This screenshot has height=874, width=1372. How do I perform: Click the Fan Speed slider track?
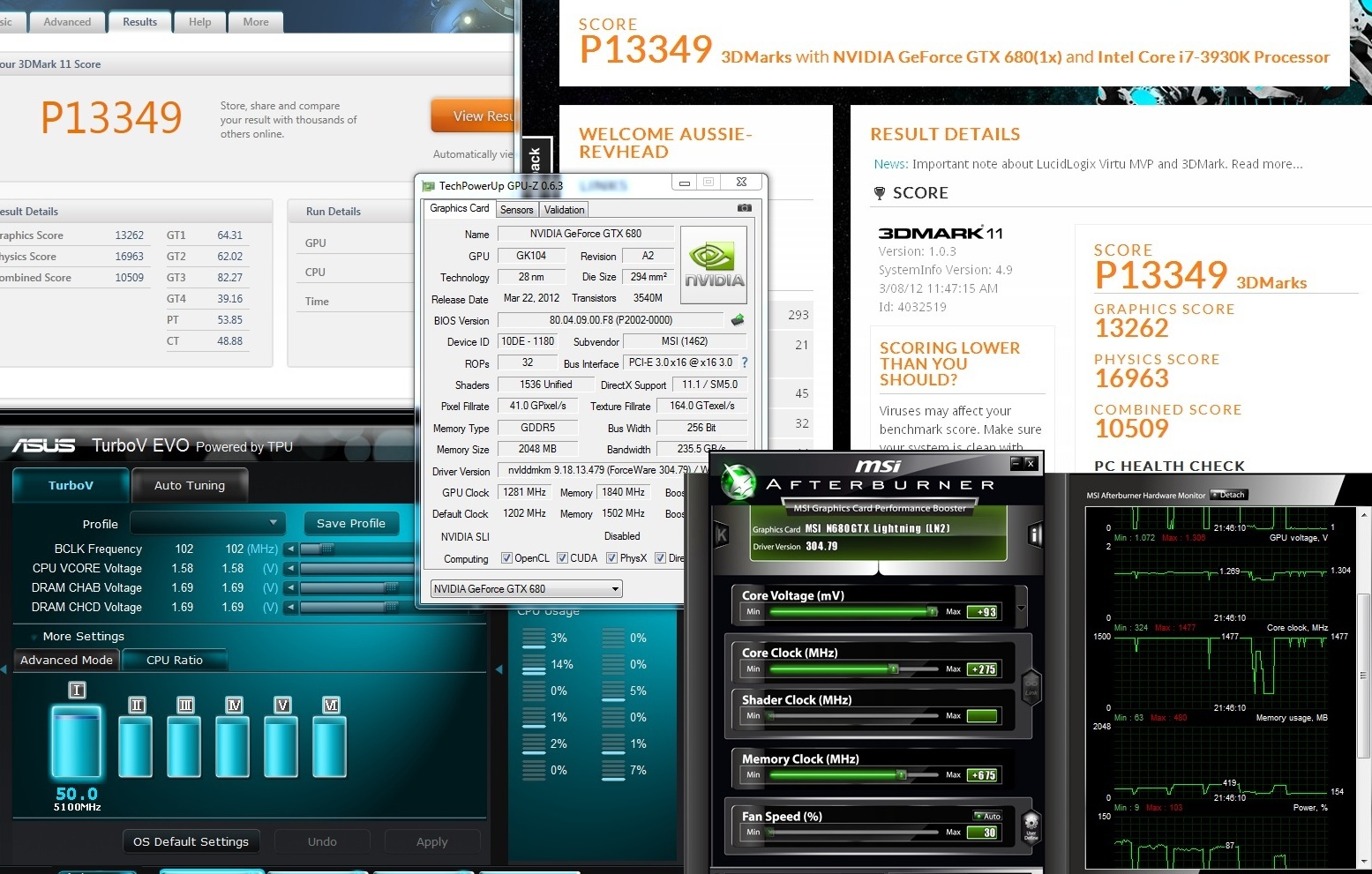click(x=853, y=833)
